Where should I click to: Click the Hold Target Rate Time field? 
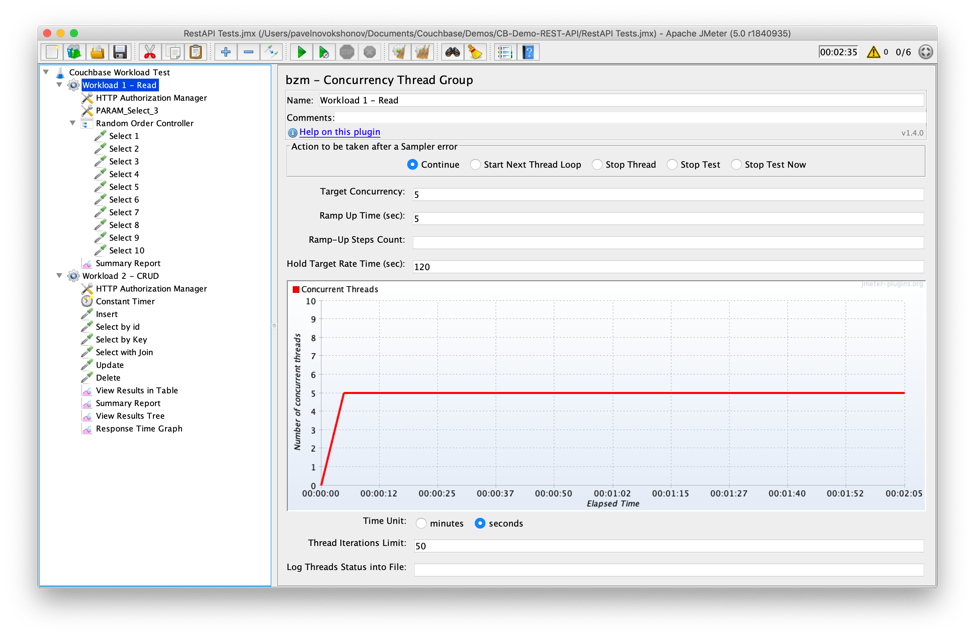pyautogui.click(x=668, y=267)
